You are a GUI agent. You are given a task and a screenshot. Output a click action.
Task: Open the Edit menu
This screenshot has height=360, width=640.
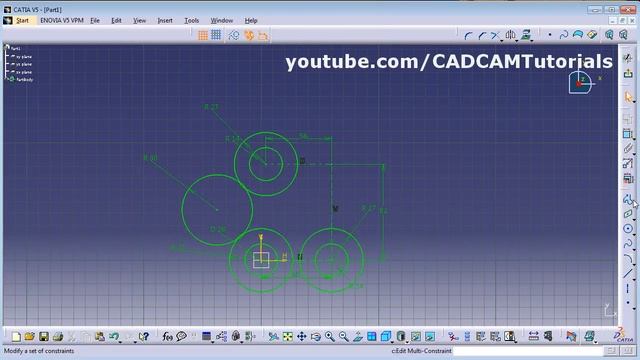tap(116, 20)
